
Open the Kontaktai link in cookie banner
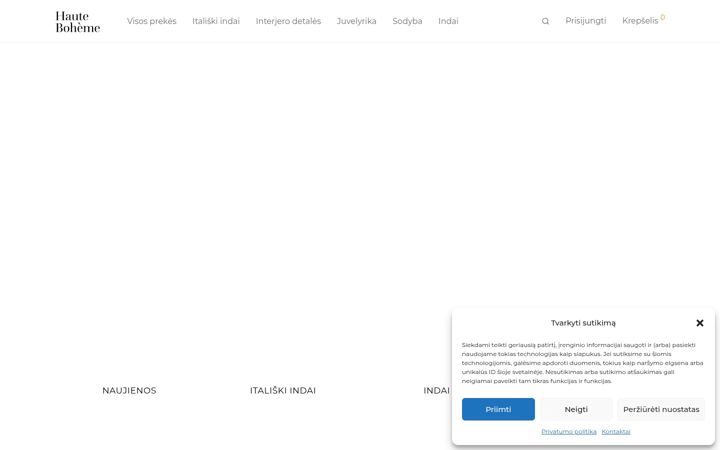point(616,432)
